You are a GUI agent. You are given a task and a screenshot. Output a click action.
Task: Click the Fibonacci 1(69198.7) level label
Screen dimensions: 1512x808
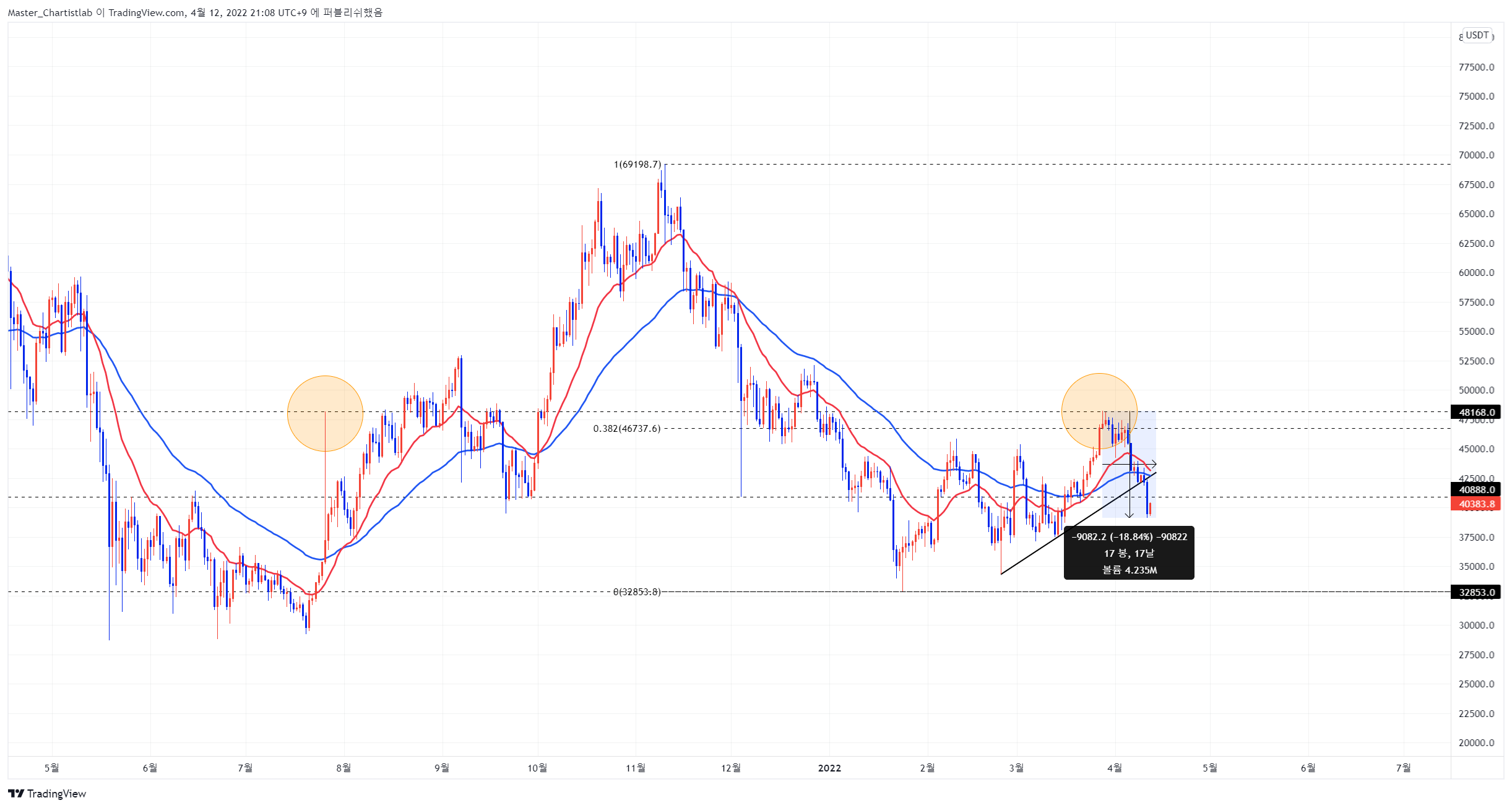tap(637, 164)
